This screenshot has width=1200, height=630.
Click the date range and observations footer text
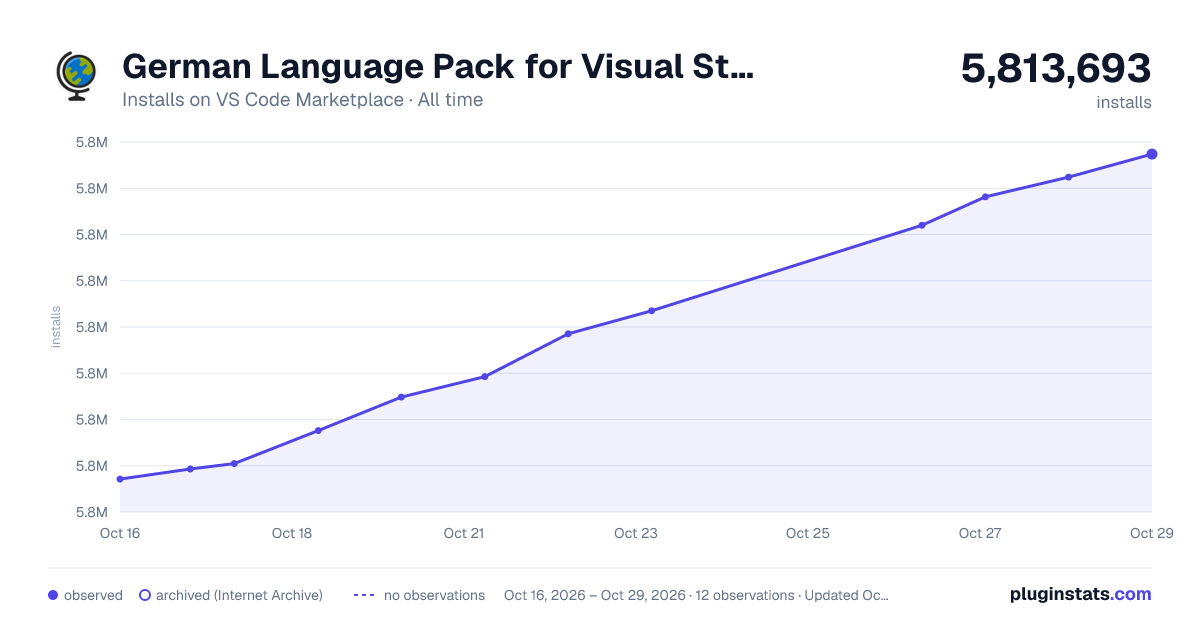pyautogui.click(x=696, y=595)
